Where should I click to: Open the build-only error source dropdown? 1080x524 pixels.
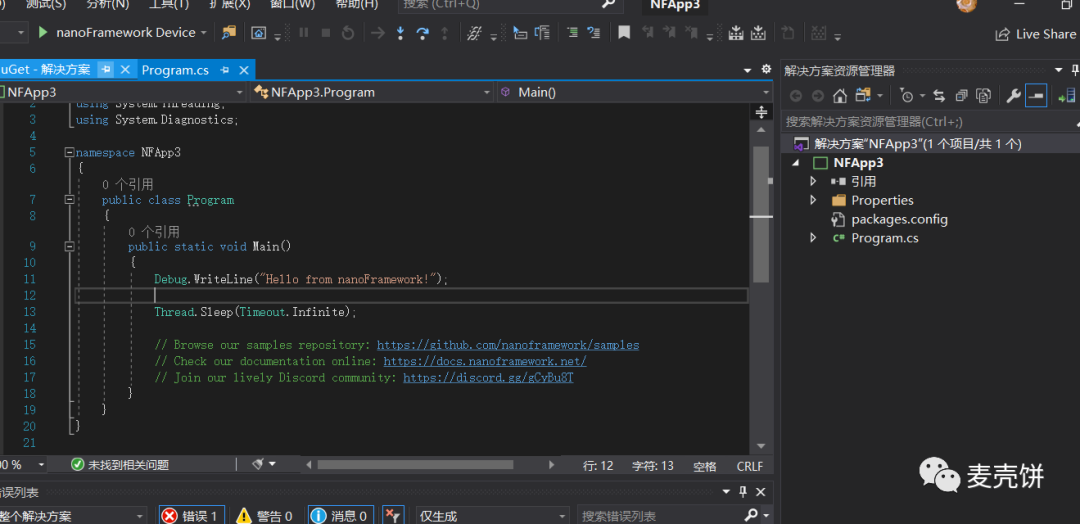click(492, 516)
